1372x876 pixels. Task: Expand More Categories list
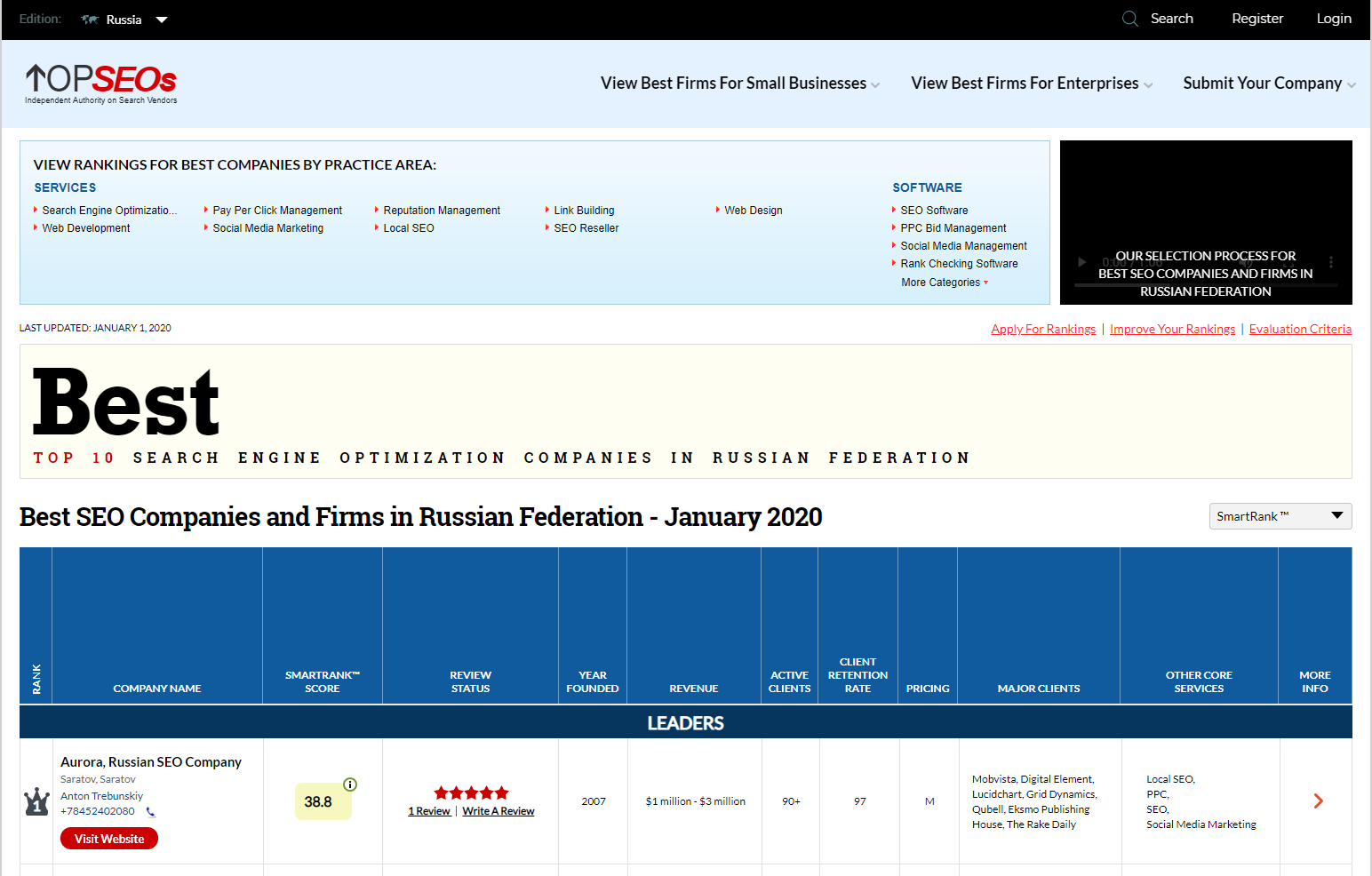(x=945, y=283)
